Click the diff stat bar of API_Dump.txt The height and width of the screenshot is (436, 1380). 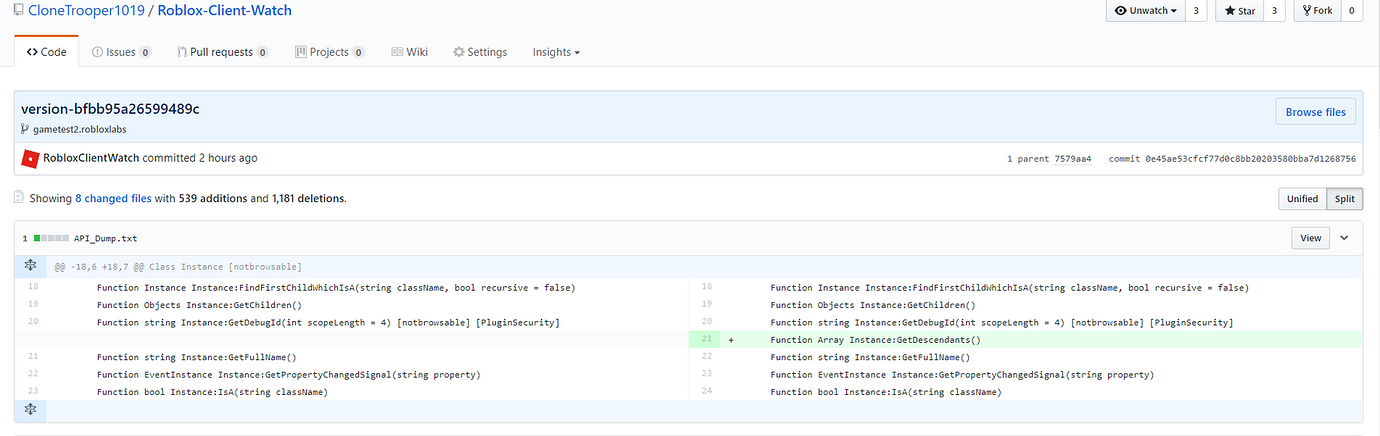coord(50,239)
